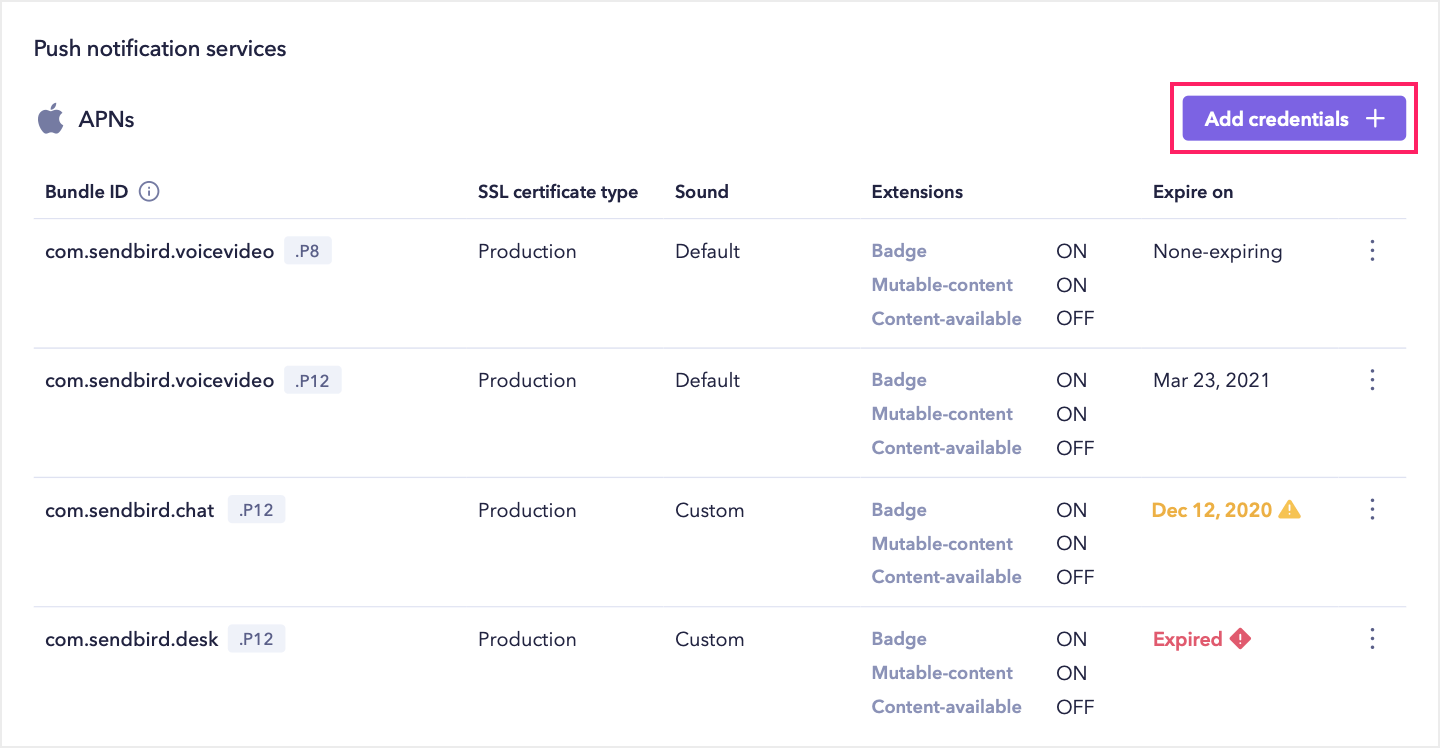Select the com.sendbird.chat bundle ID
Screen dimensions: 1440x748
[x=130, y=510]
